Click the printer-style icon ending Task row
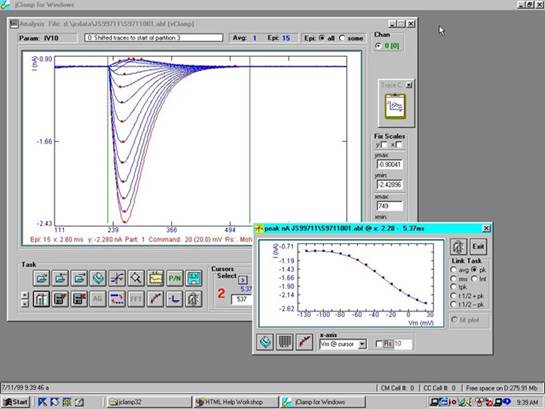Screen dimensions: 545x409 pyautogui.click(x=193, y=299)
